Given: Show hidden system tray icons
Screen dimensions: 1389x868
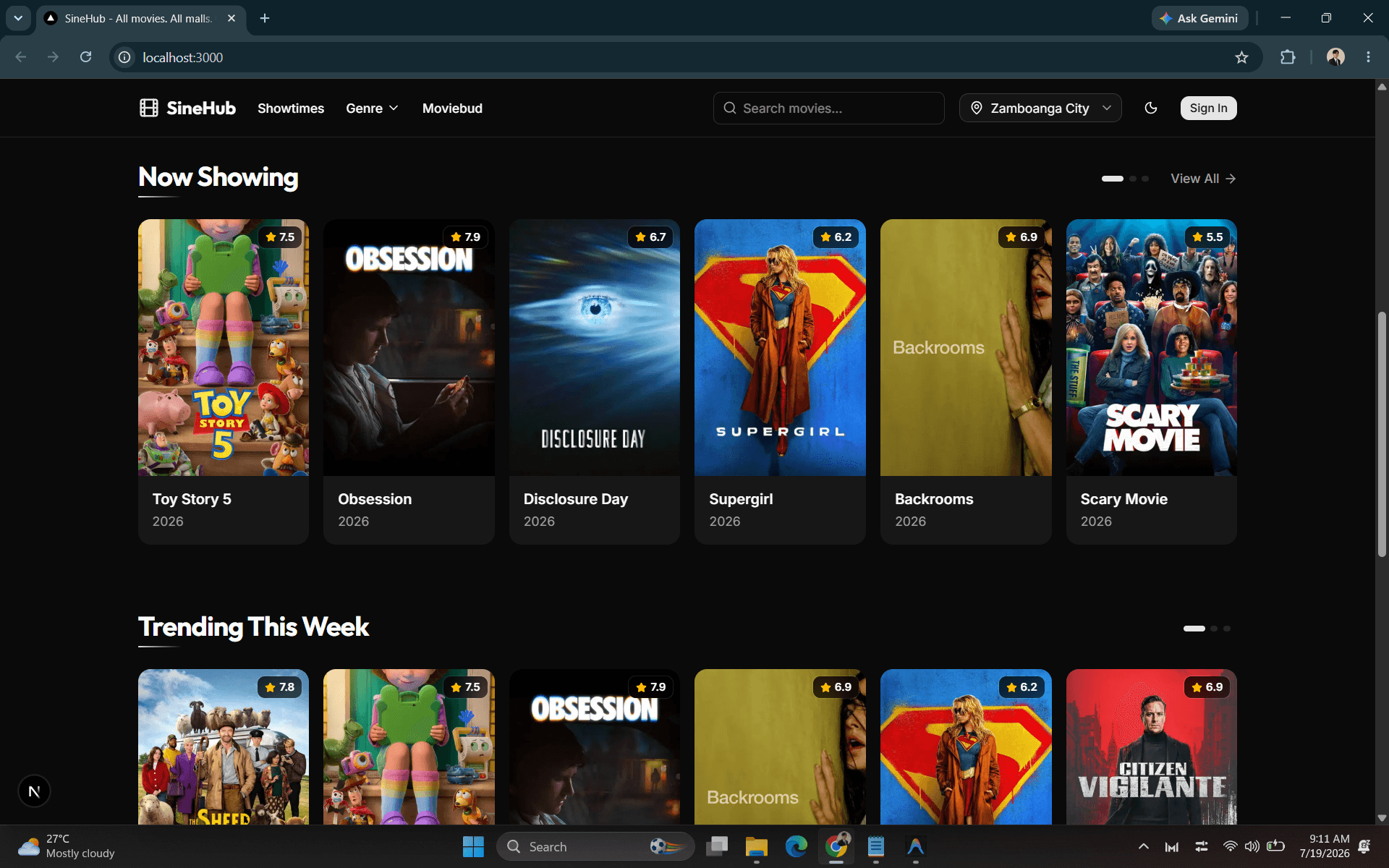Looking at the screenshot, I should tap(1143, 846).
